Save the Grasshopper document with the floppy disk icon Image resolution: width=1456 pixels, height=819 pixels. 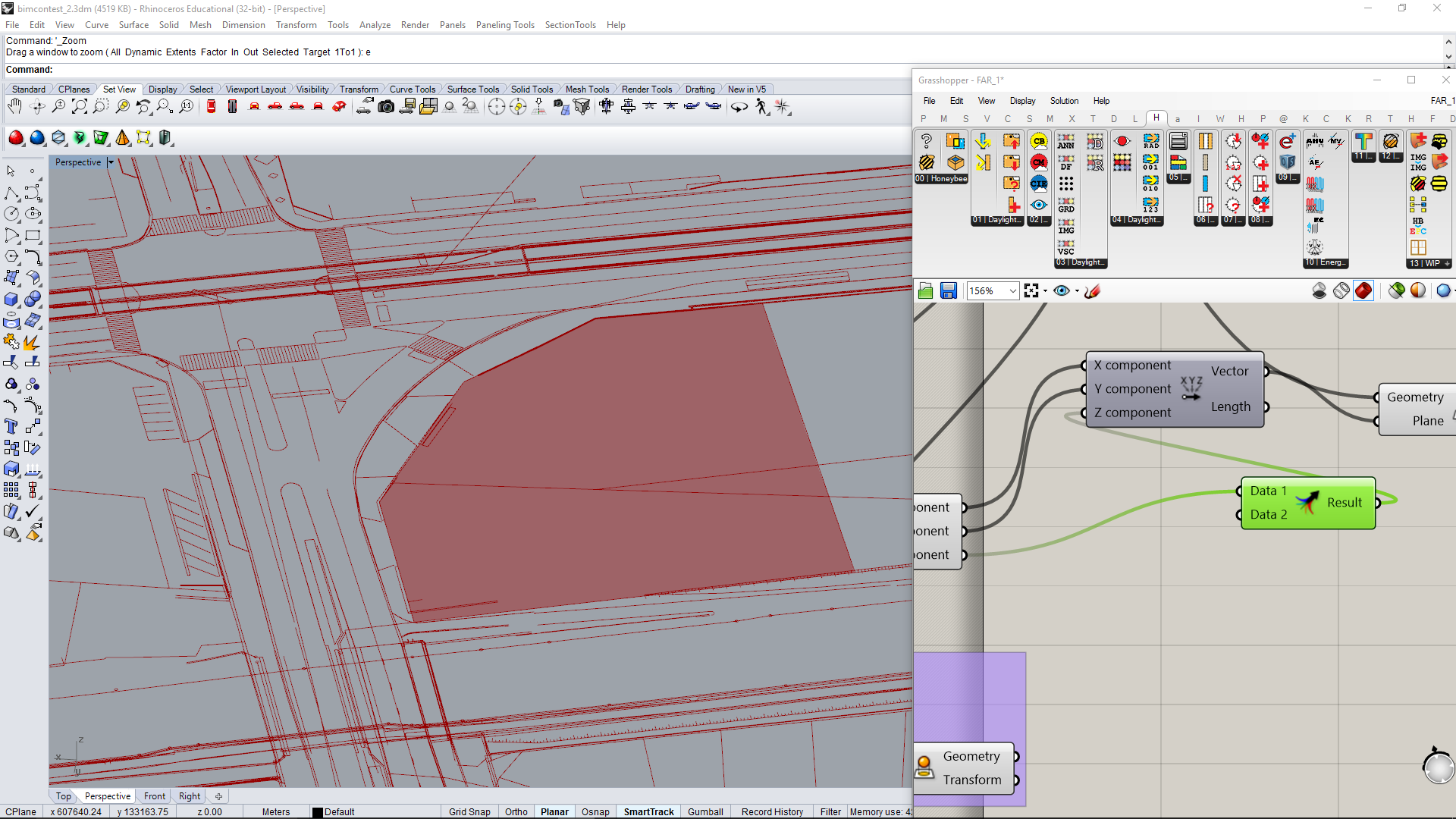(x=948, y=290)
